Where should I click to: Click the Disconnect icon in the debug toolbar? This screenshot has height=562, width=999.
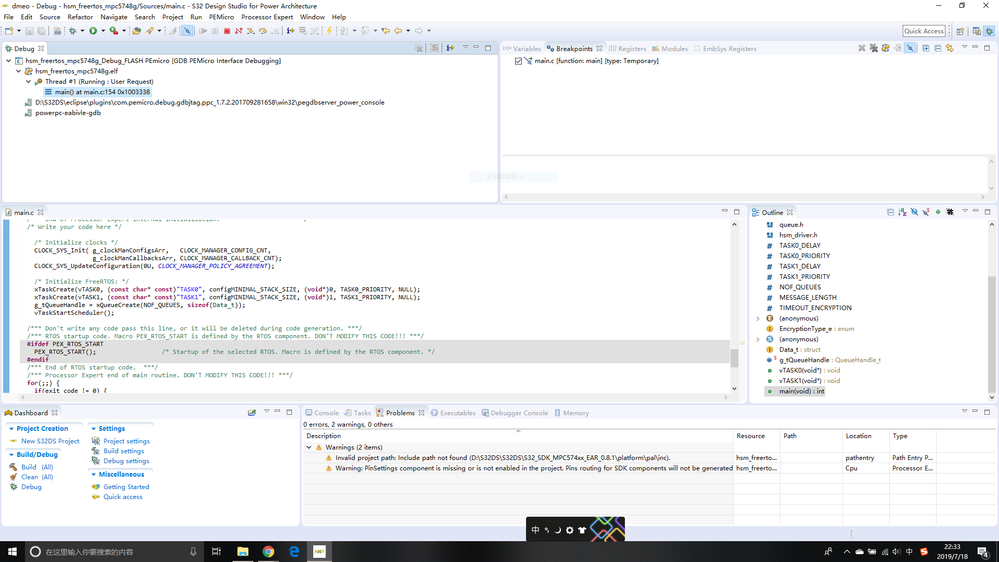coord(238,31)
